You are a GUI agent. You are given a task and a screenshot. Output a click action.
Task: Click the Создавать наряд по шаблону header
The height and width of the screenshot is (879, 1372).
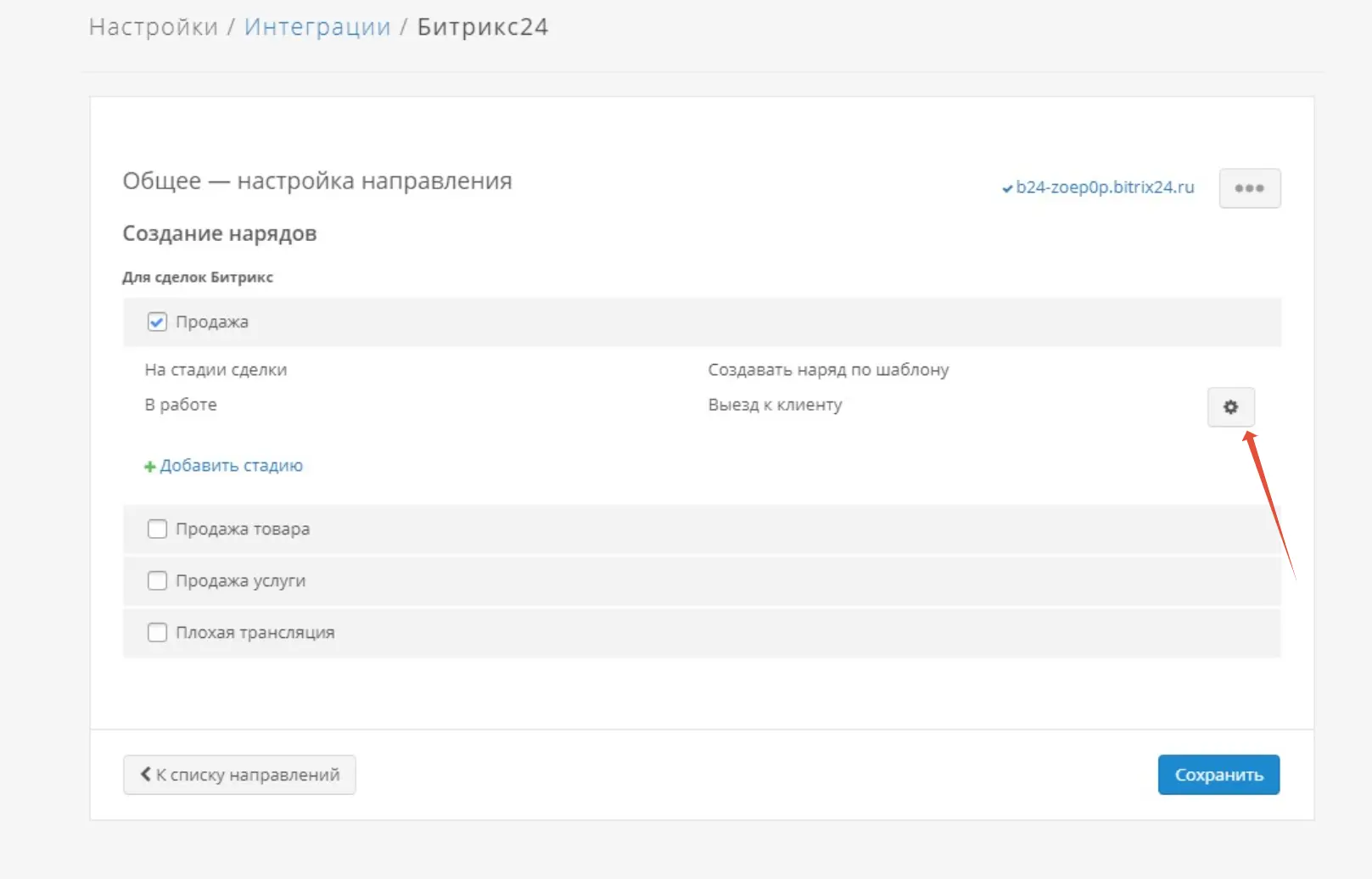pos(828,370)
